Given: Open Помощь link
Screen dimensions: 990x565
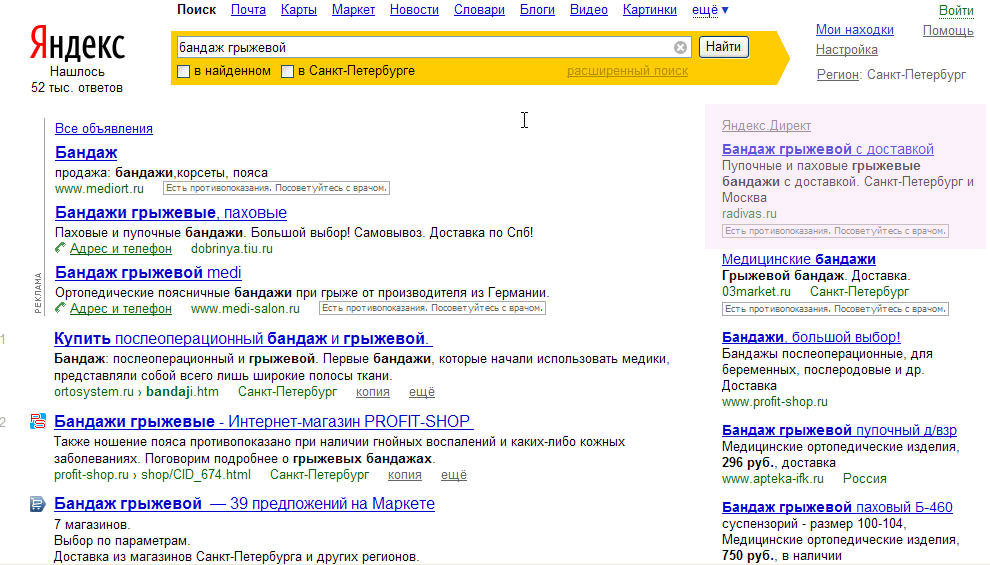Looking at the screenshot, I should [x=948, y=30].
